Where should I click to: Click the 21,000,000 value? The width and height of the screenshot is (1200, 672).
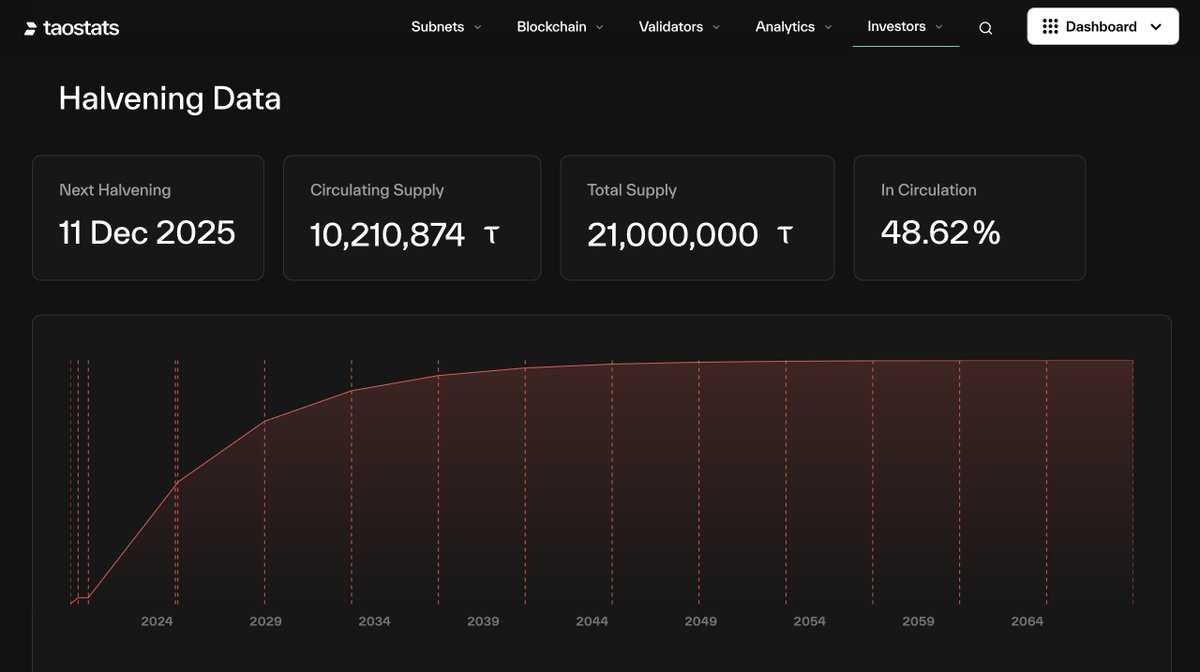click(673, 235)
